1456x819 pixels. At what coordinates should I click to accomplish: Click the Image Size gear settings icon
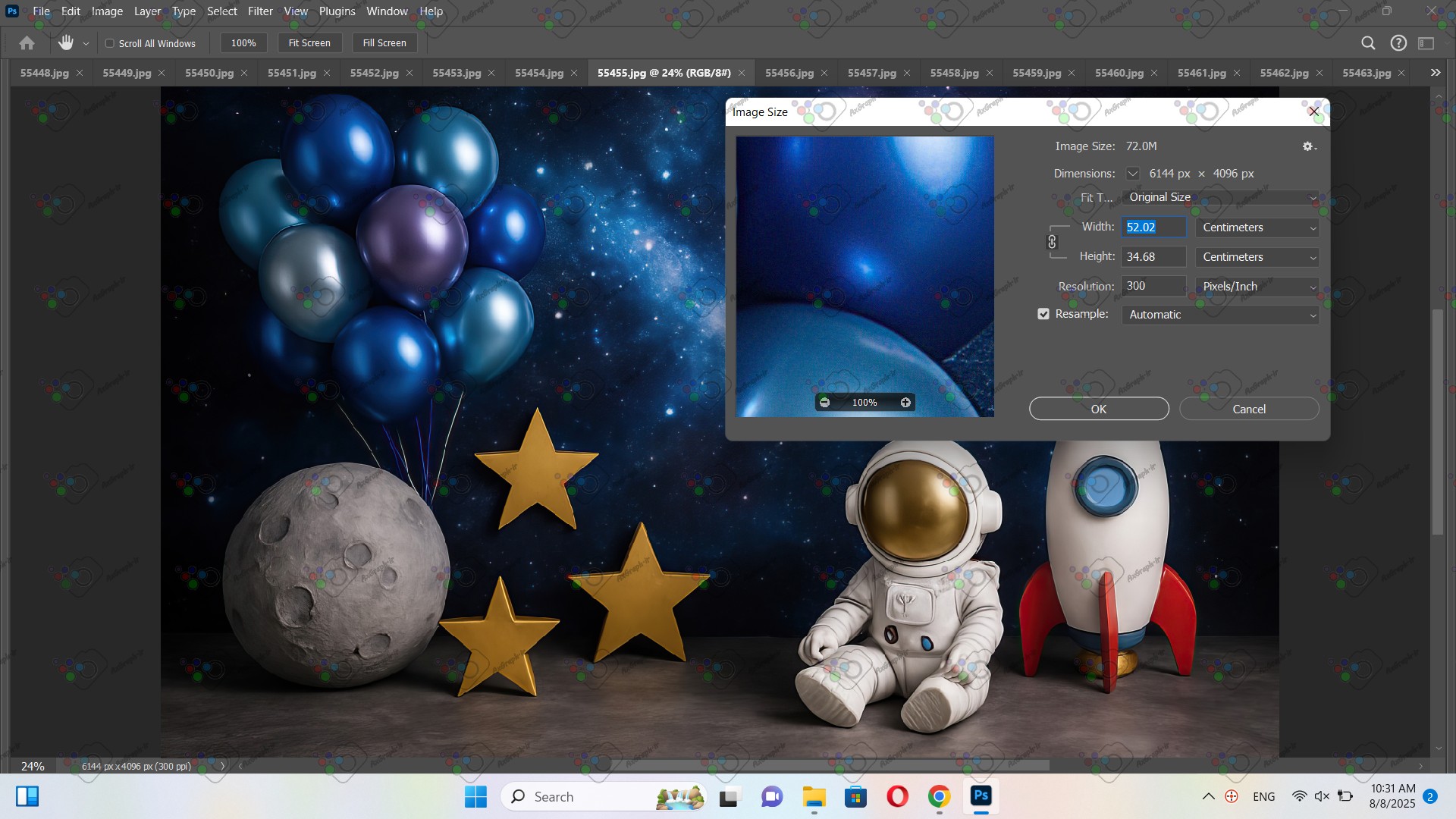1308,146
